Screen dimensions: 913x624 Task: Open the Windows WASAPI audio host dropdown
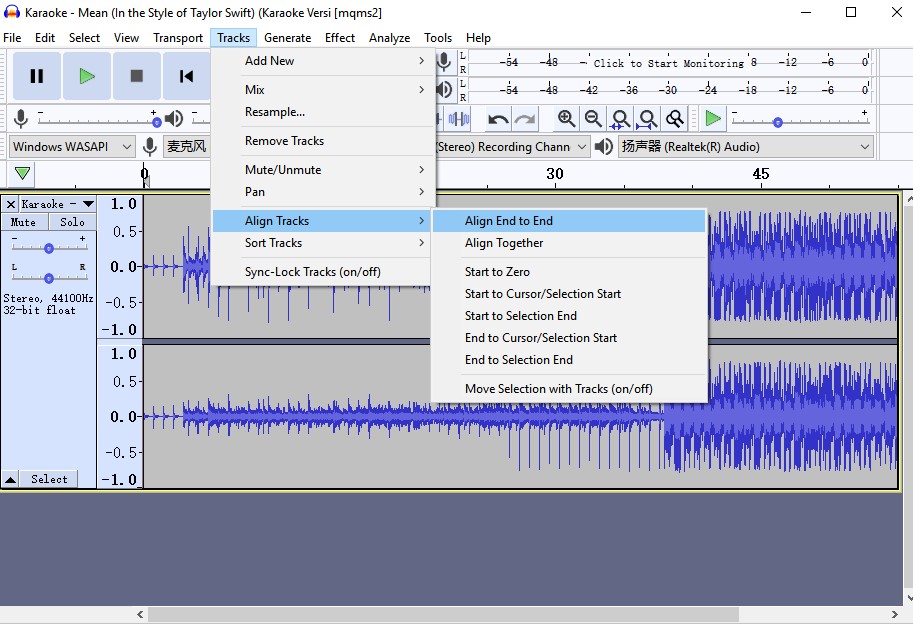click(x=72, y=147)
